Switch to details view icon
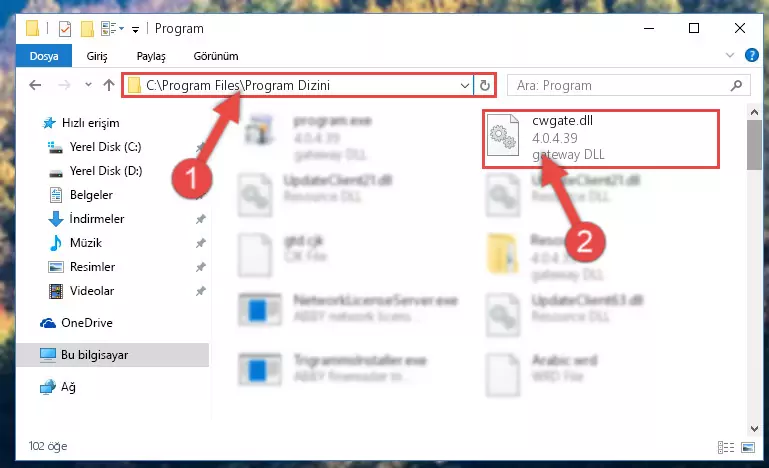The width and height of the screenshot is (769, 468). (726, 447)
